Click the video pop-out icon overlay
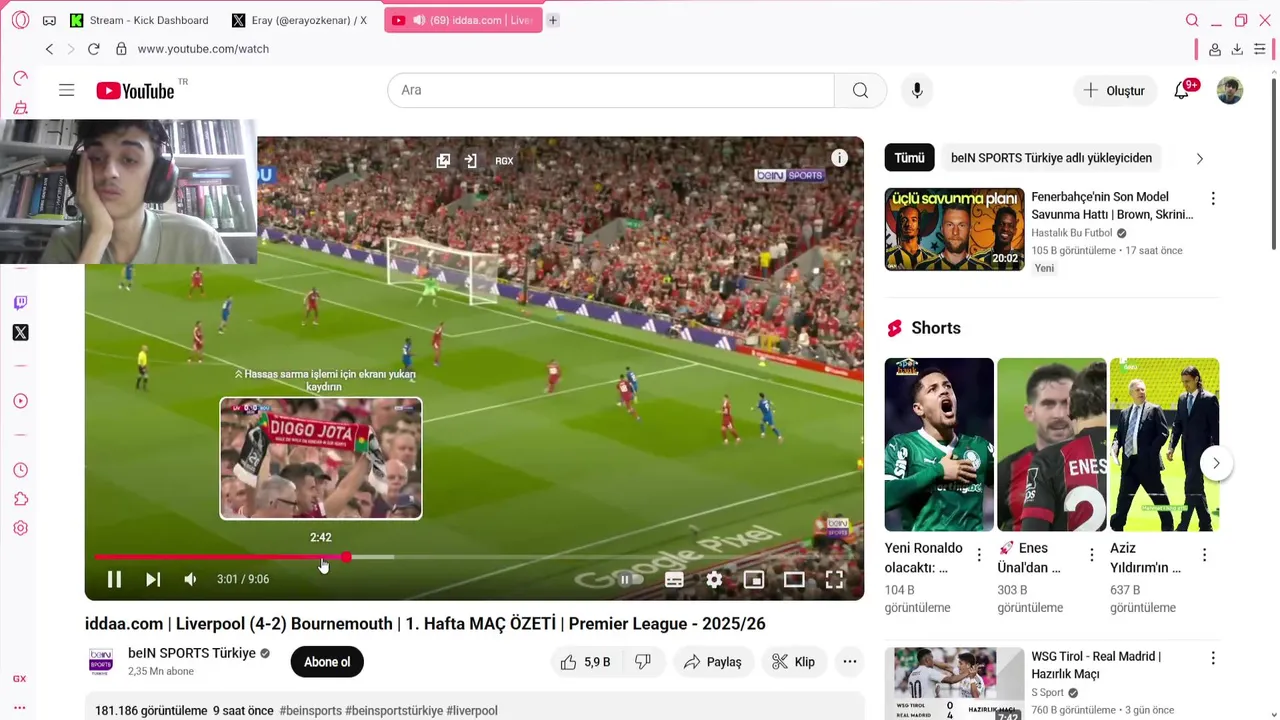 pos(443,160)
